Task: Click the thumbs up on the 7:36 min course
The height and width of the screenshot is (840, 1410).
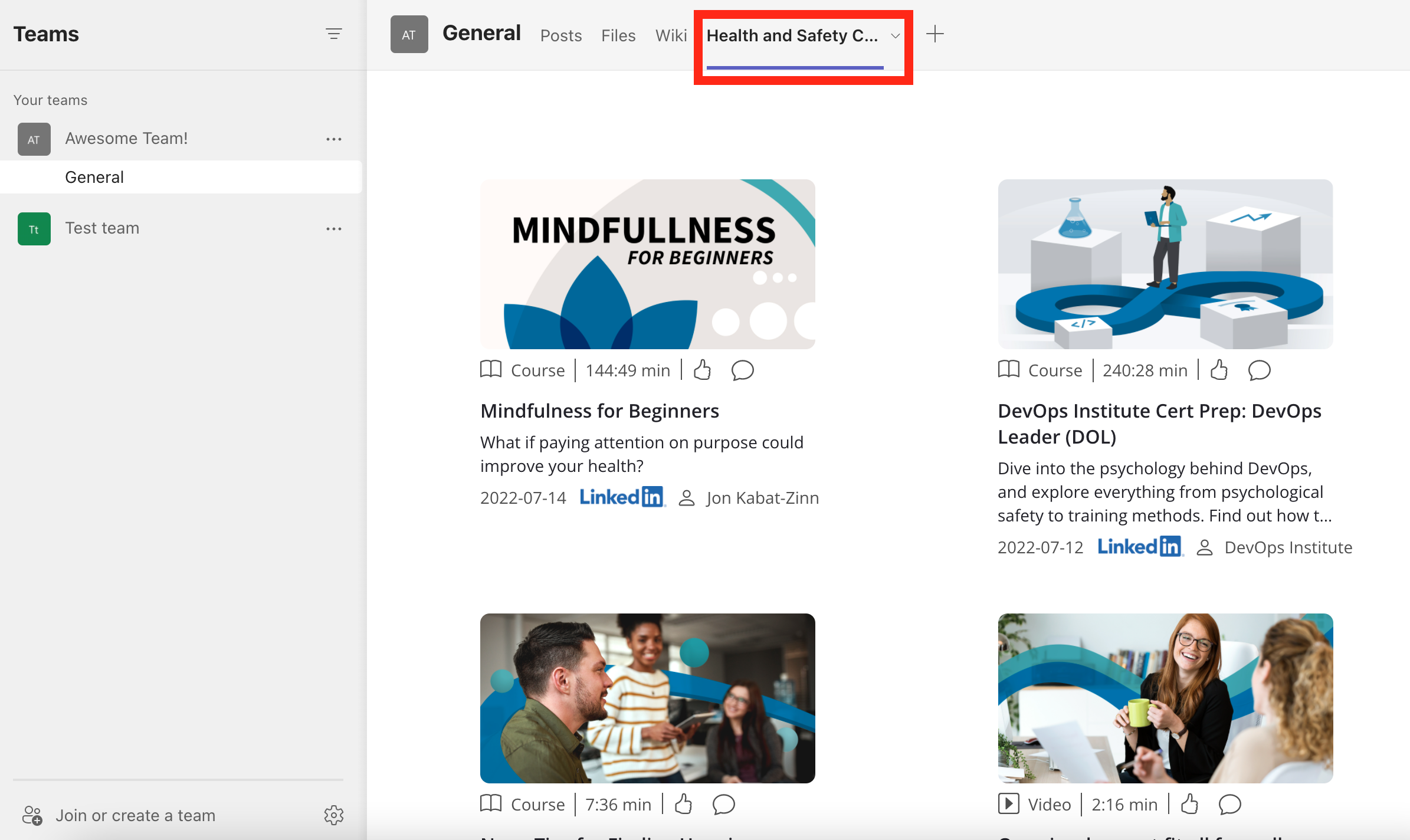Action: click(683, 804)
